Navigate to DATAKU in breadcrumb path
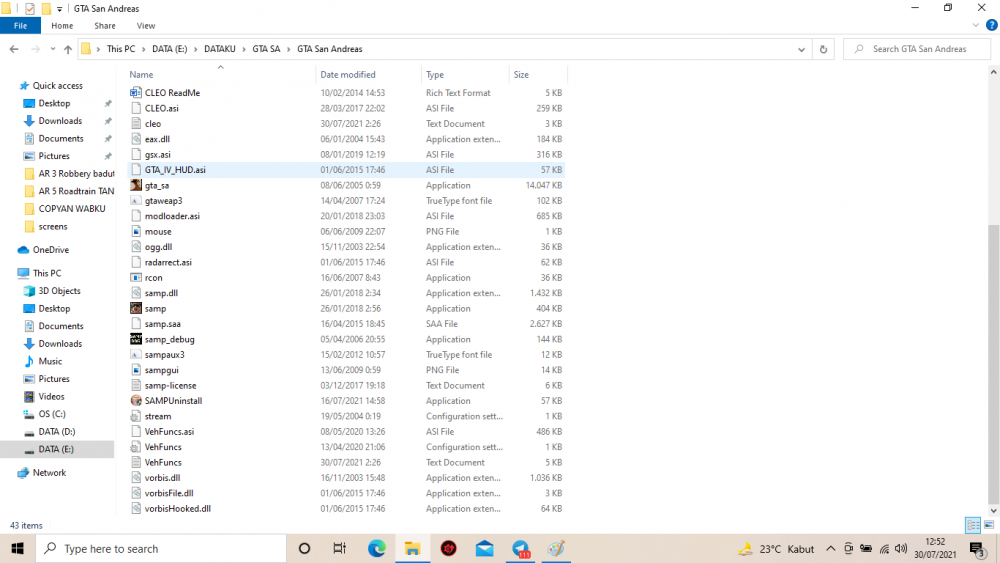 219,49
